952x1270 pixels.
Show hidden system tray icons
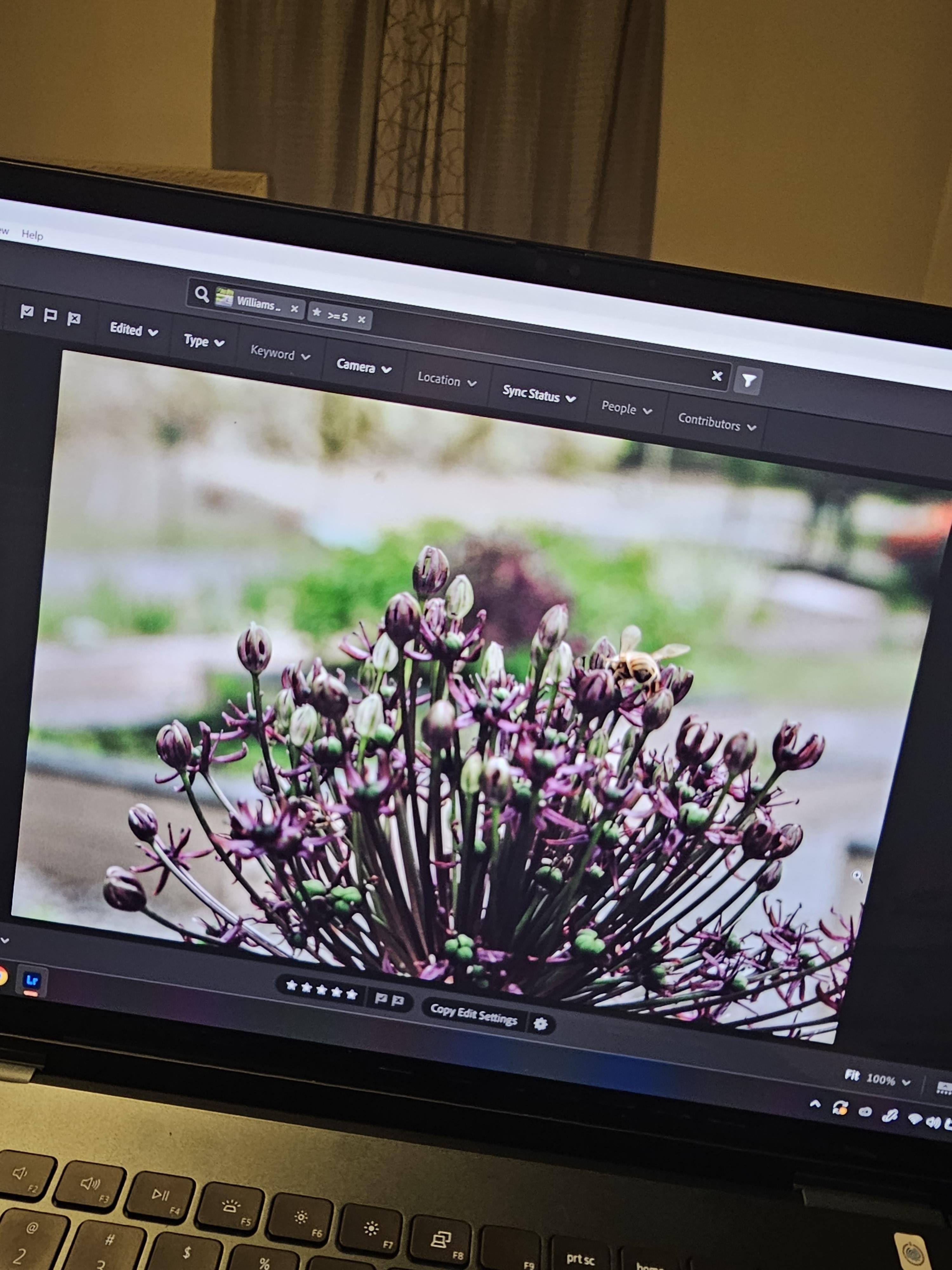tap(814, 1104)
